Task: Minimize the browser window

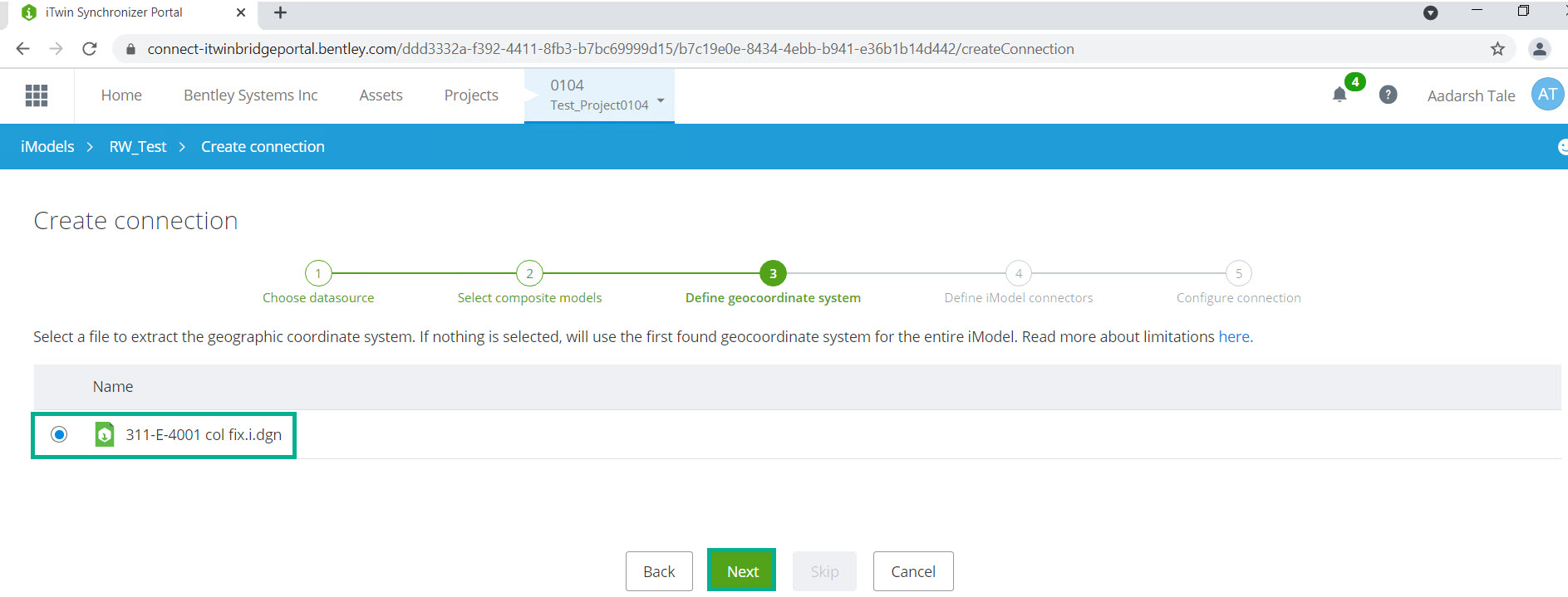Action: (x=1477, y=11)
